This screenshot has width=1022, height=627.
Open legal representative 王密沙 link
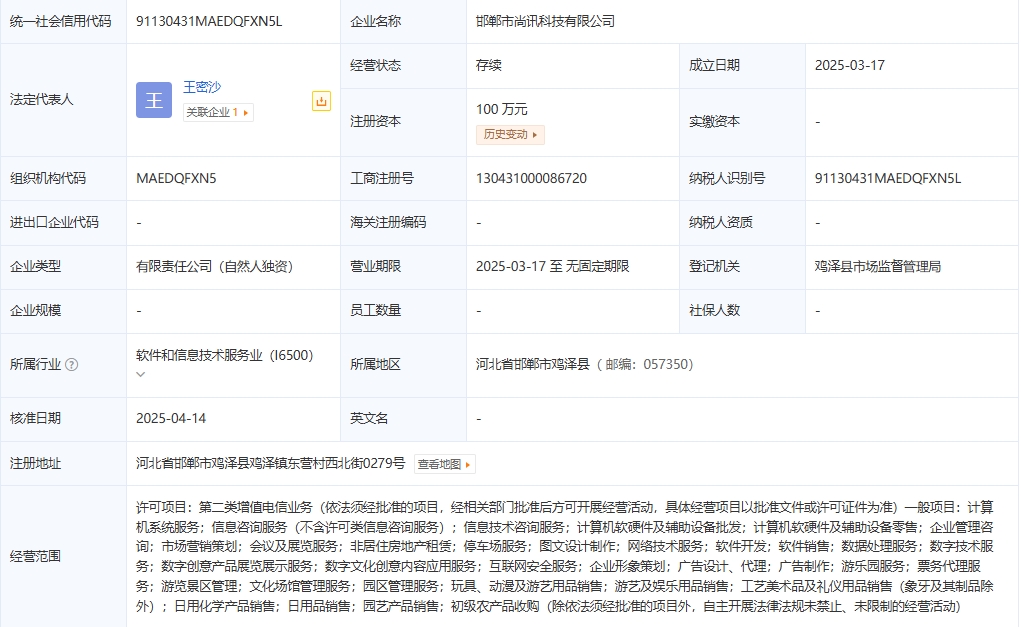pyautogui.click(x=202, y=87)
